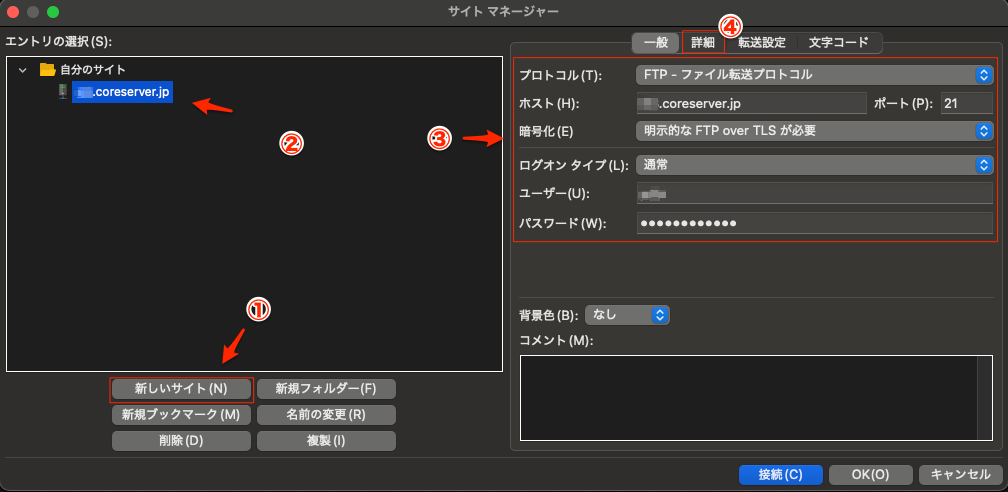Click the yellow folder icon for 自分のサイト
1008x492 pixels.
[47, 70]
